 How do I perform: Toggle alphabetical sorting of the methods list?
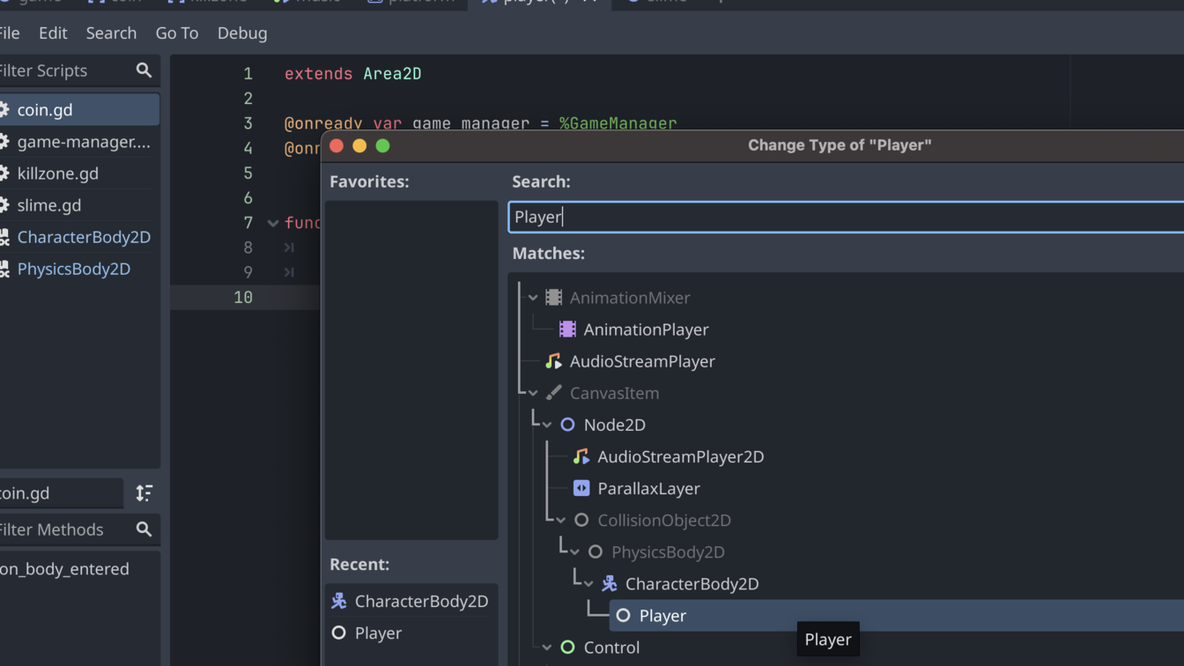pyautogui.click(x=144, y=493)
